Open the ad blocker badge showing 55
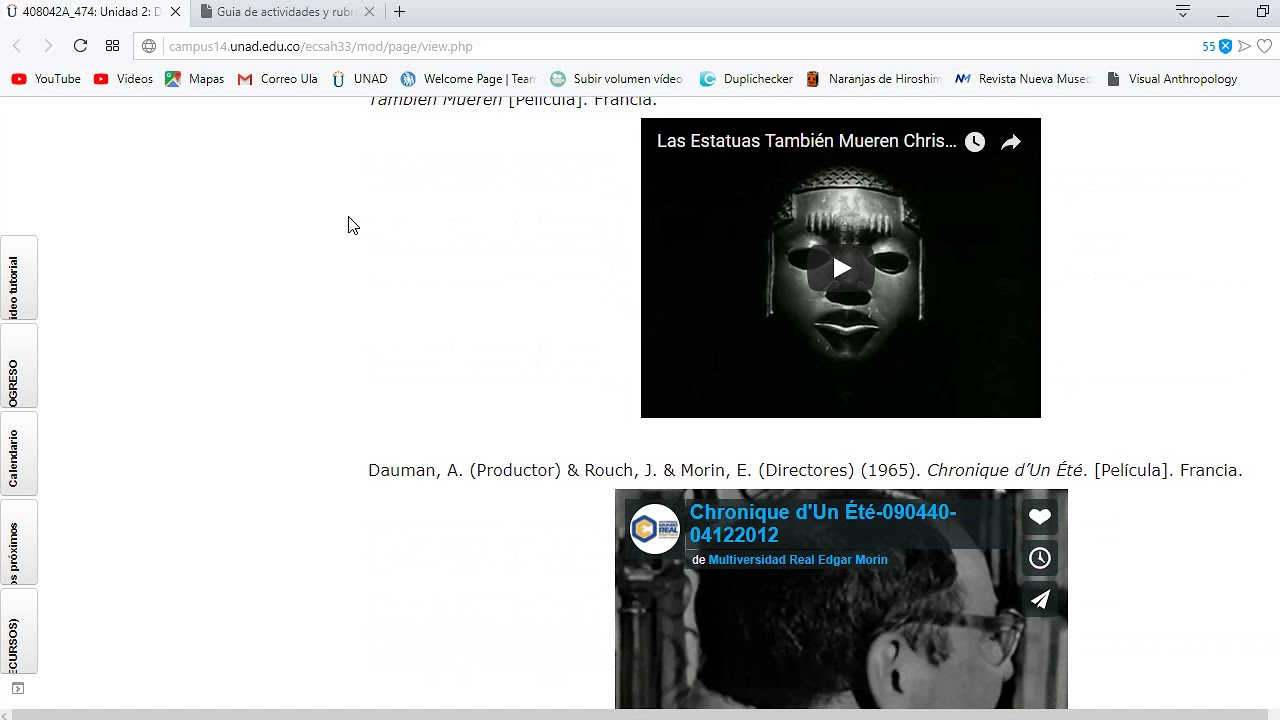 click(1217, 46)
